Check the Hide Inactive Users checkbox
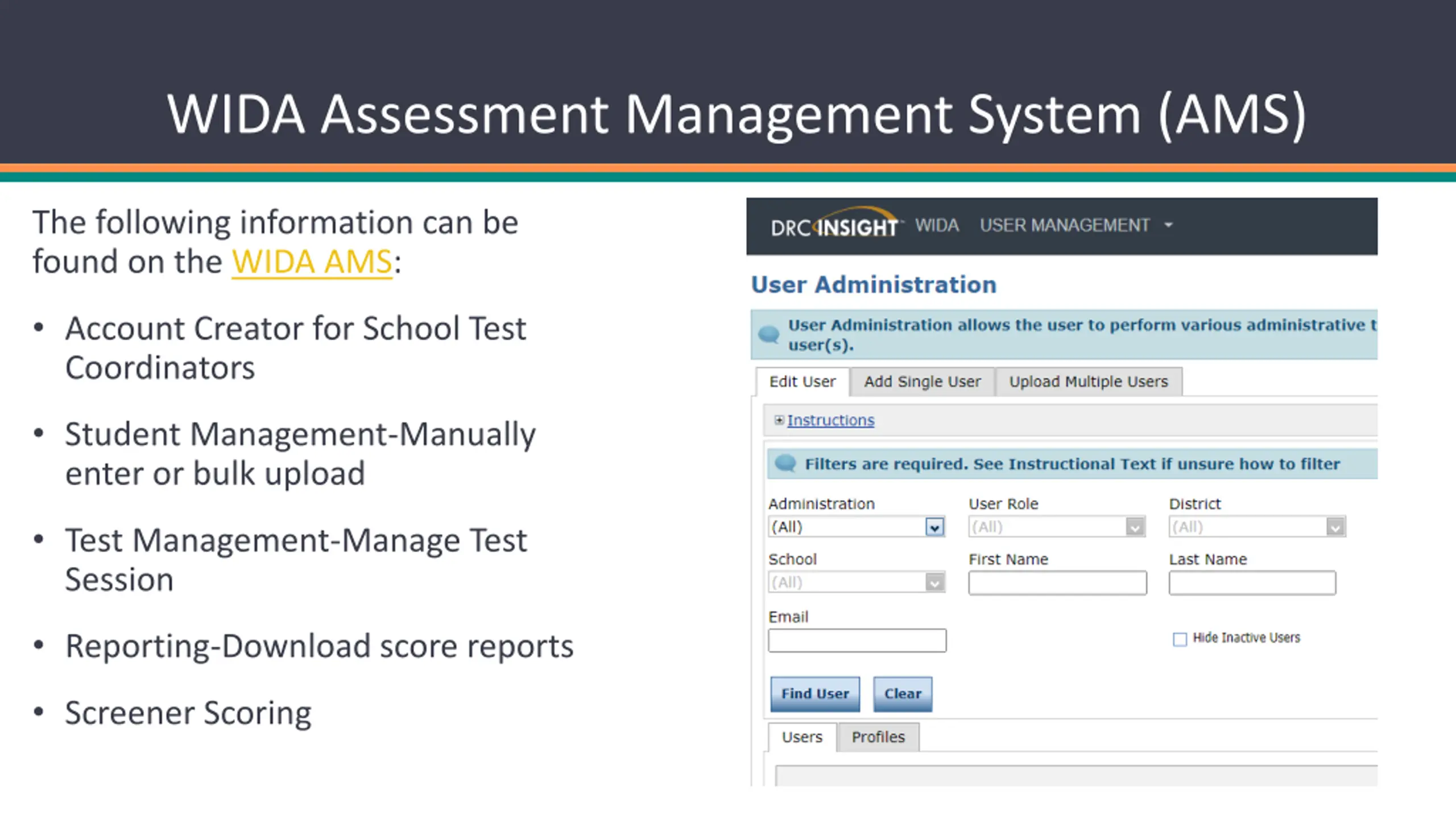Viewport: 1456px width, 819px height. click(1180, 639)
